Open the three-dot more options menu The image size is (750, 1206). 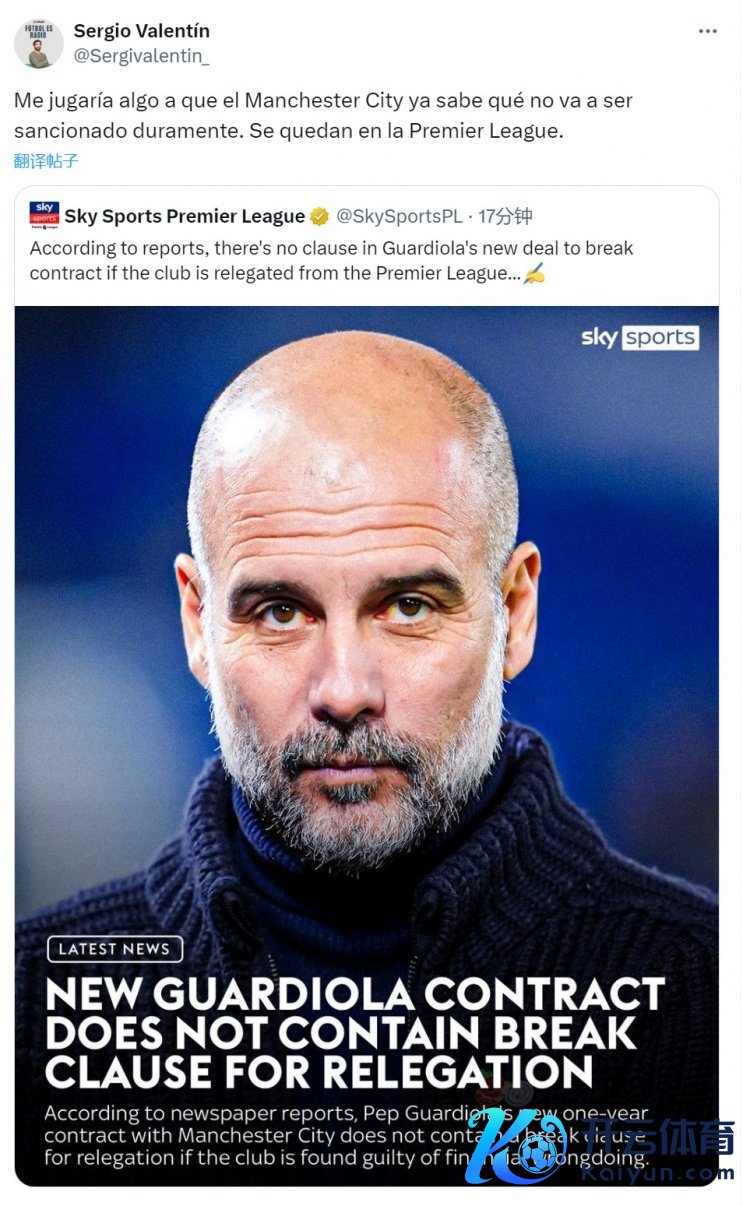click(x=707, y=31)
